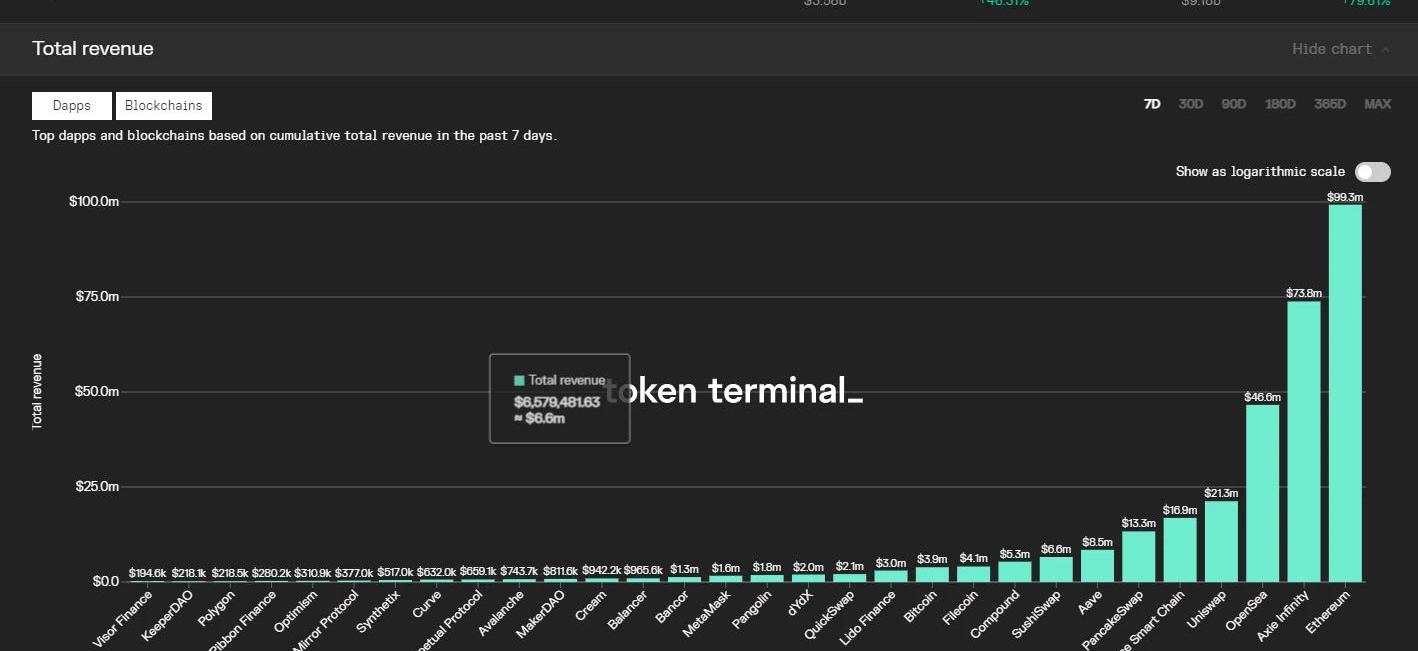Image resolution: width=1418 pixels, height=651 pixels.
Task: Click the Aave revenue bar
Action: pos(1097,565)
